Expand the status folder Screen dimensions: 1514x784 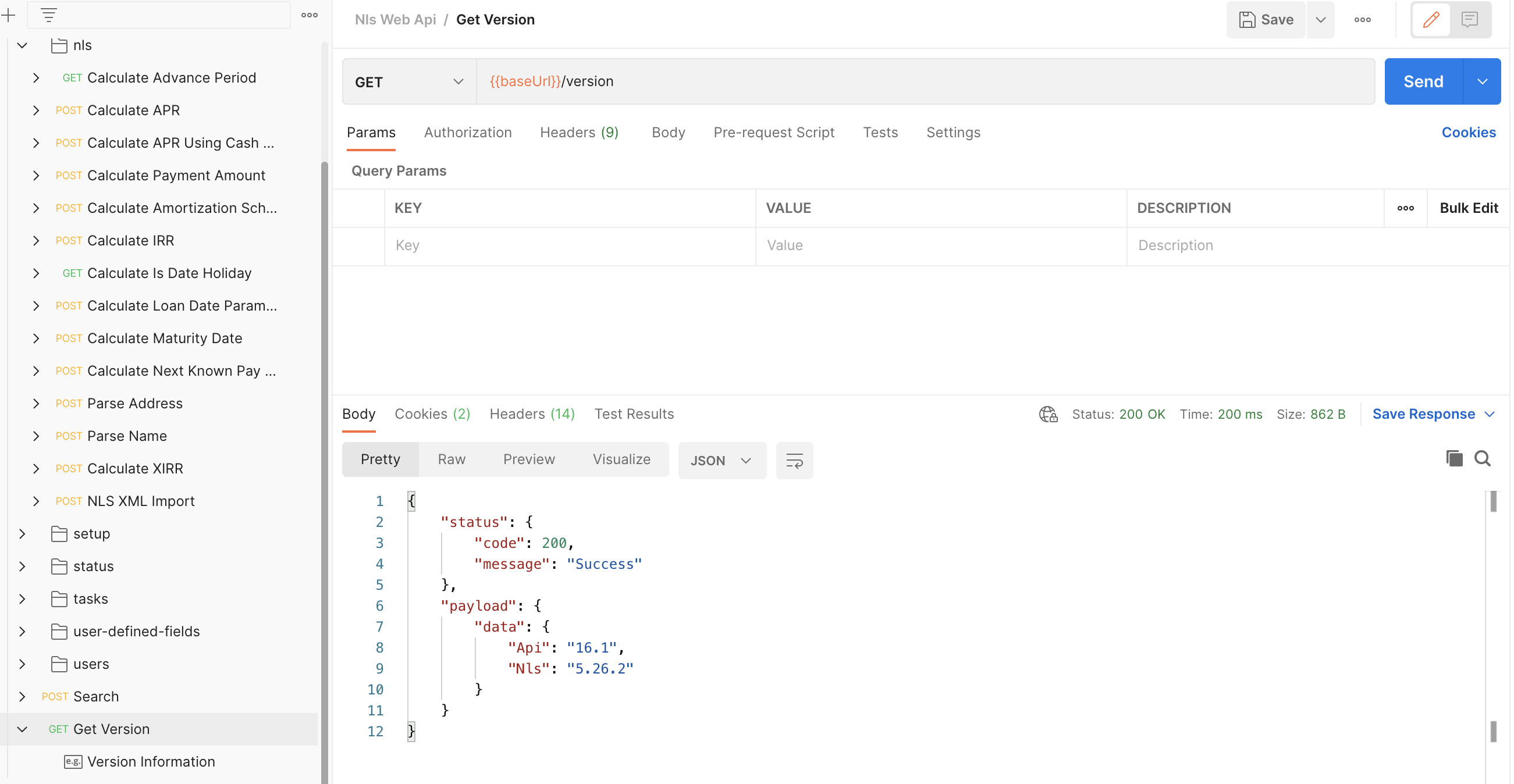22,566
